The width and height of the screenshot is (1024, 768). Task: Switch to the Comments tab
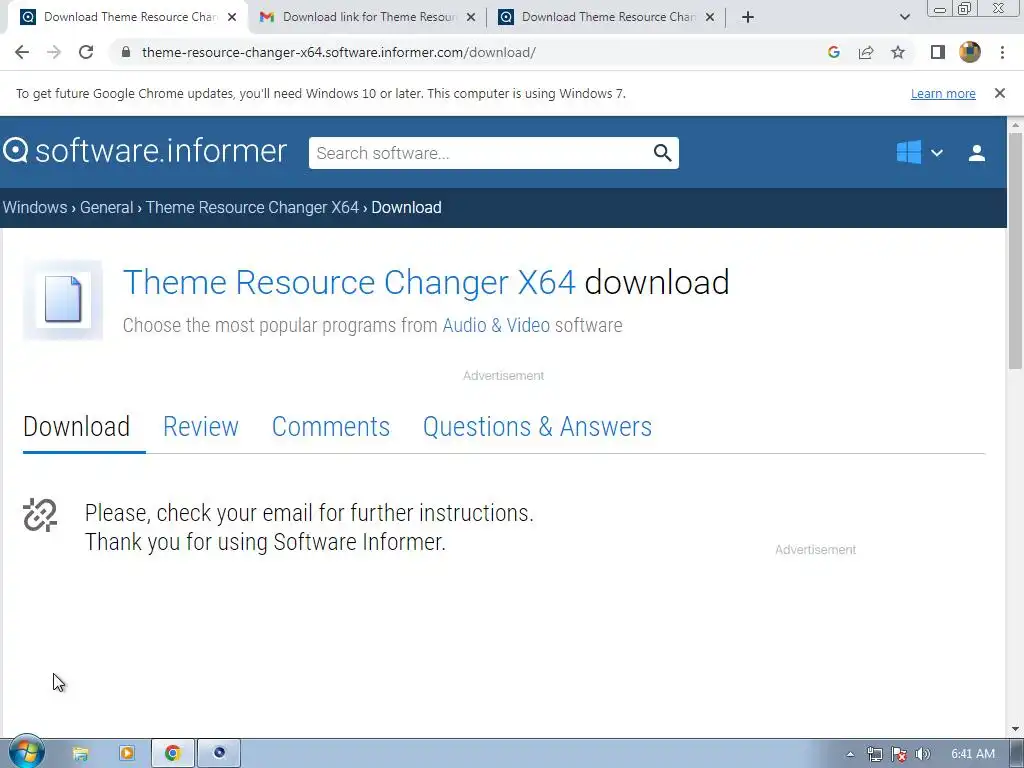pos(330,426)
